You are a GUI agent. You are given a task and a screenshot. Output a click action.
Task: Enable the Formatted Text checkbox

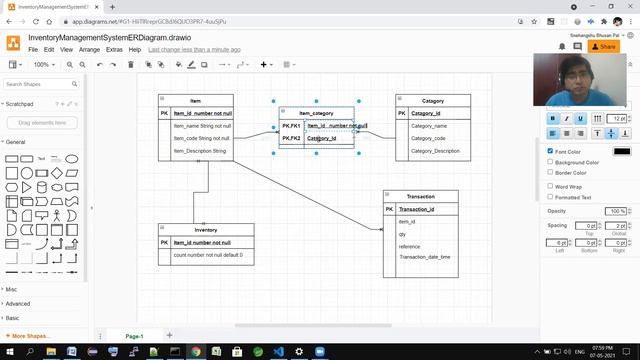tap(550, 197)
